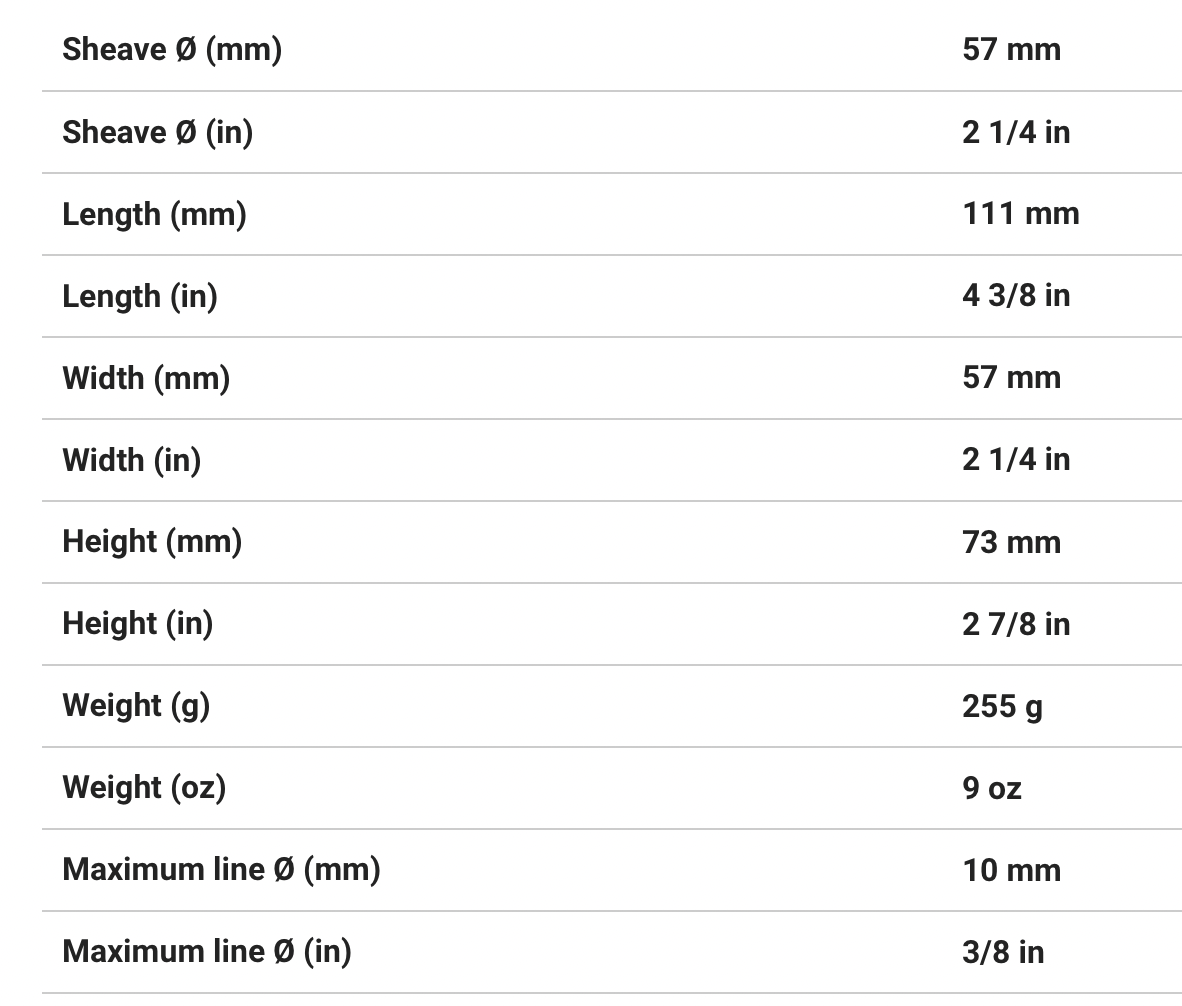
Task: Click the 3/8 in maximum line value
Action: point(1002,951)
